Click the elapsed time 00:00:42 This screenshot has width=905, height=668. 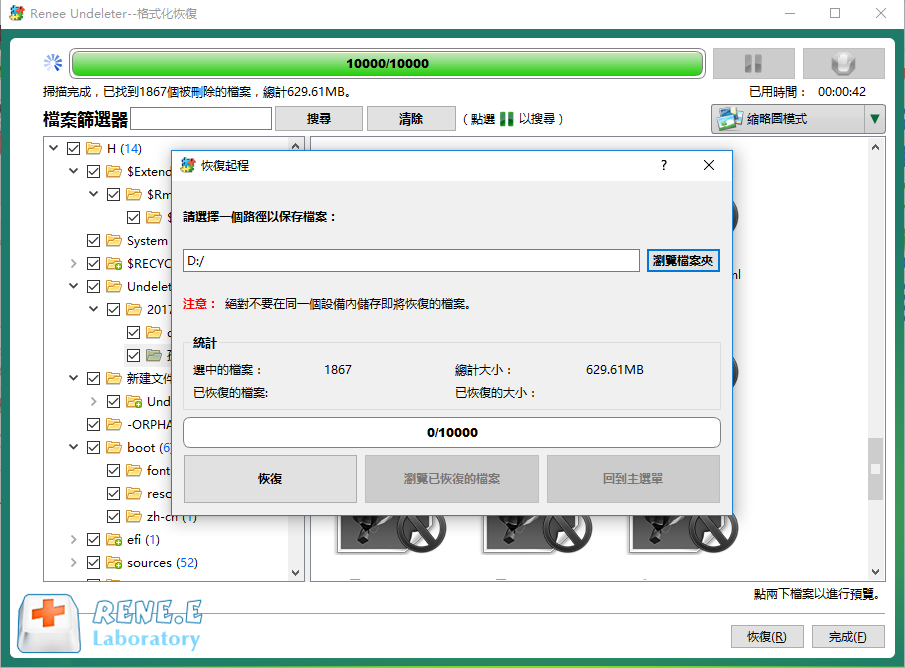tap(842, 92)
